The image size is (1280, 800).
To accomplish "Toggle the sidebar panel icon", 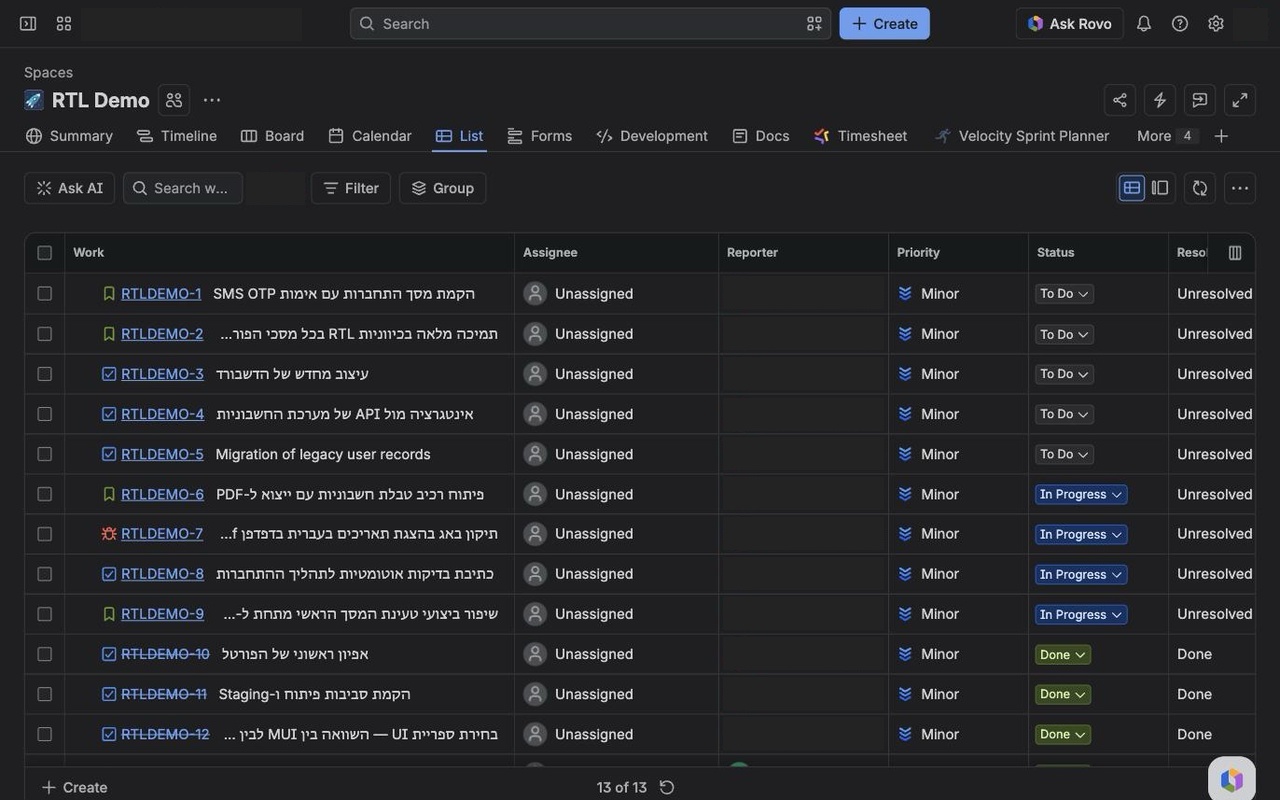I will point(28,23).
